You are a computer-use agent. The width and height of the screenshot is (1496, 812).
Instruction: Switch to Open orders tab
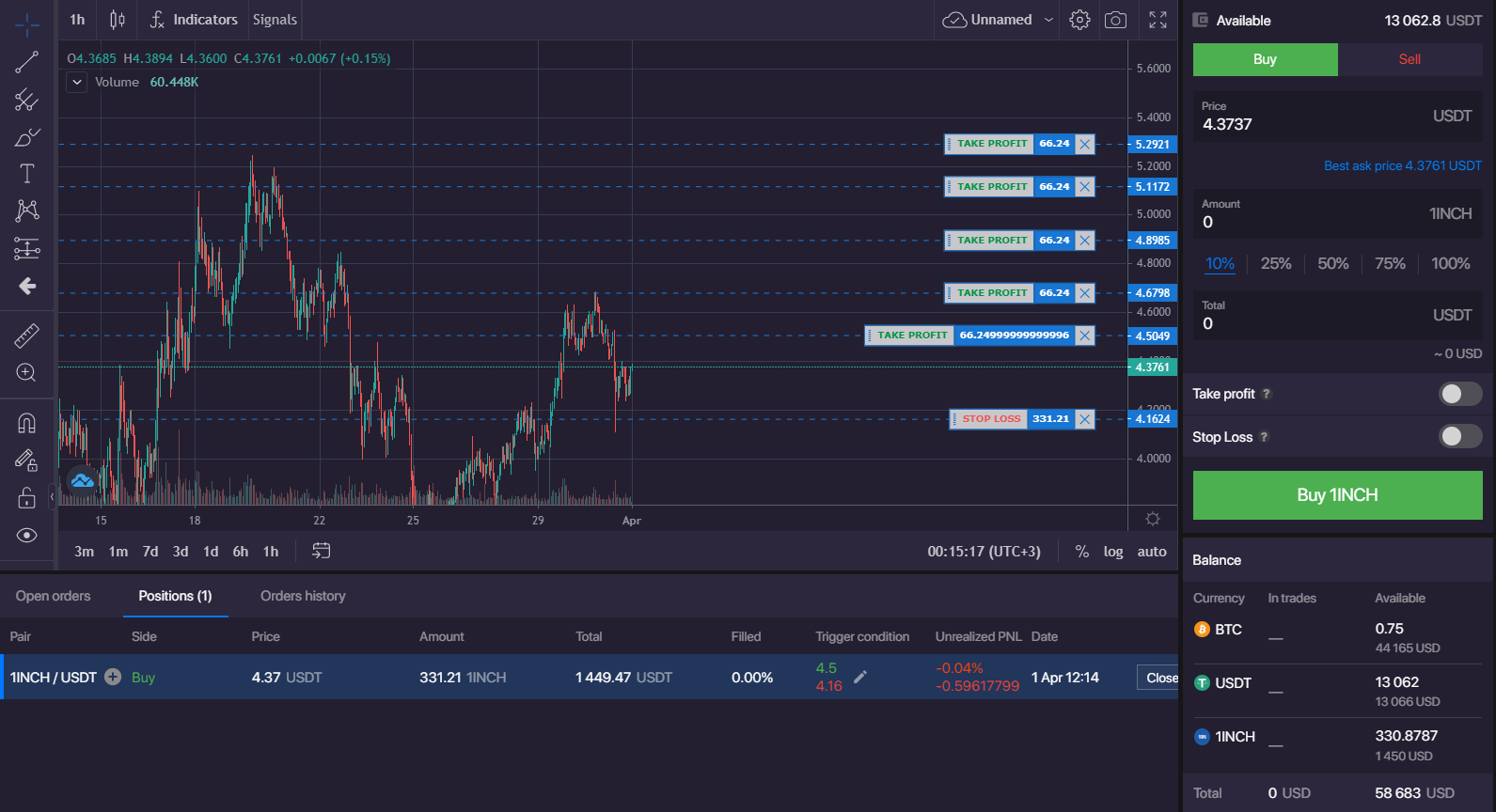(54, 596)
